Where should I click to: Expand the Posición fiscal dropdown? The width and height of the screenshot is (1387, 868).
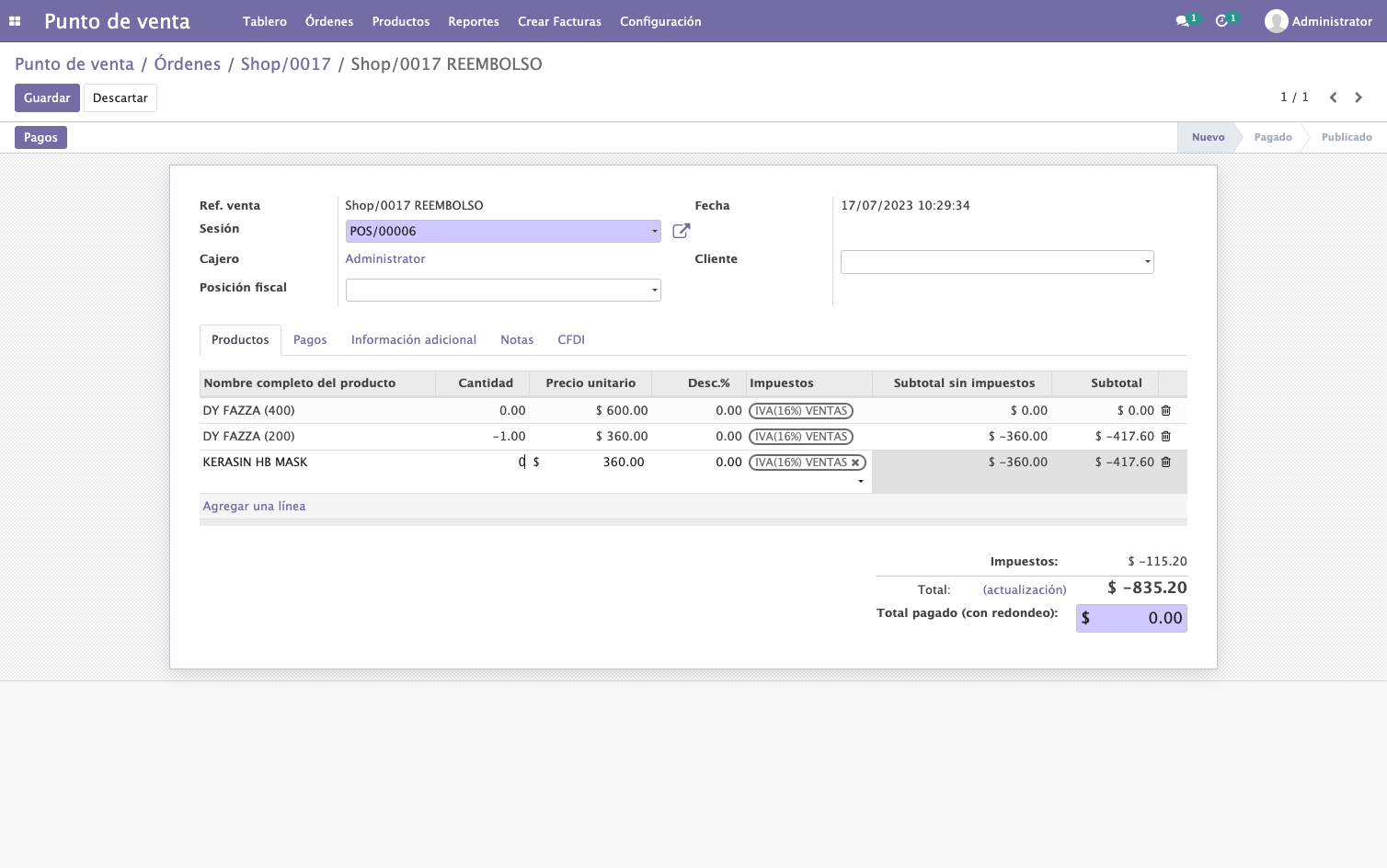point(655,291)
